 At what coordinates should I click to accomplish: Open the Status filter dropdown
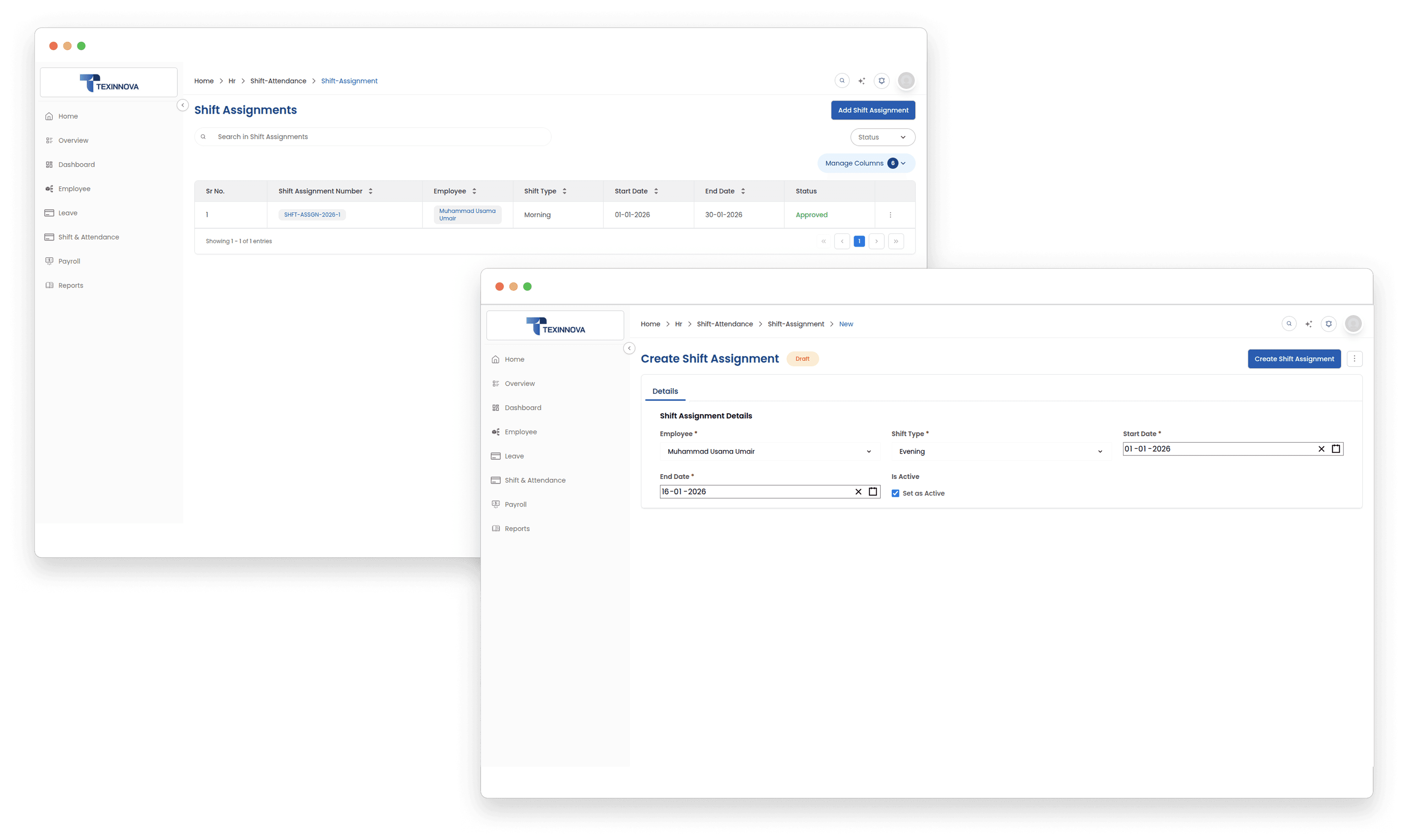882,137
